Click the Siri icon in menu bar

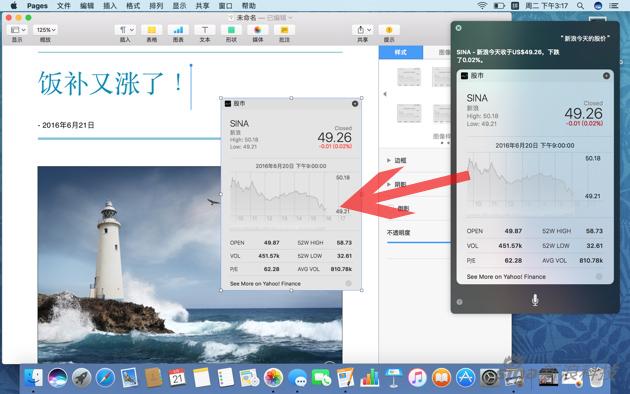[598, 6]
